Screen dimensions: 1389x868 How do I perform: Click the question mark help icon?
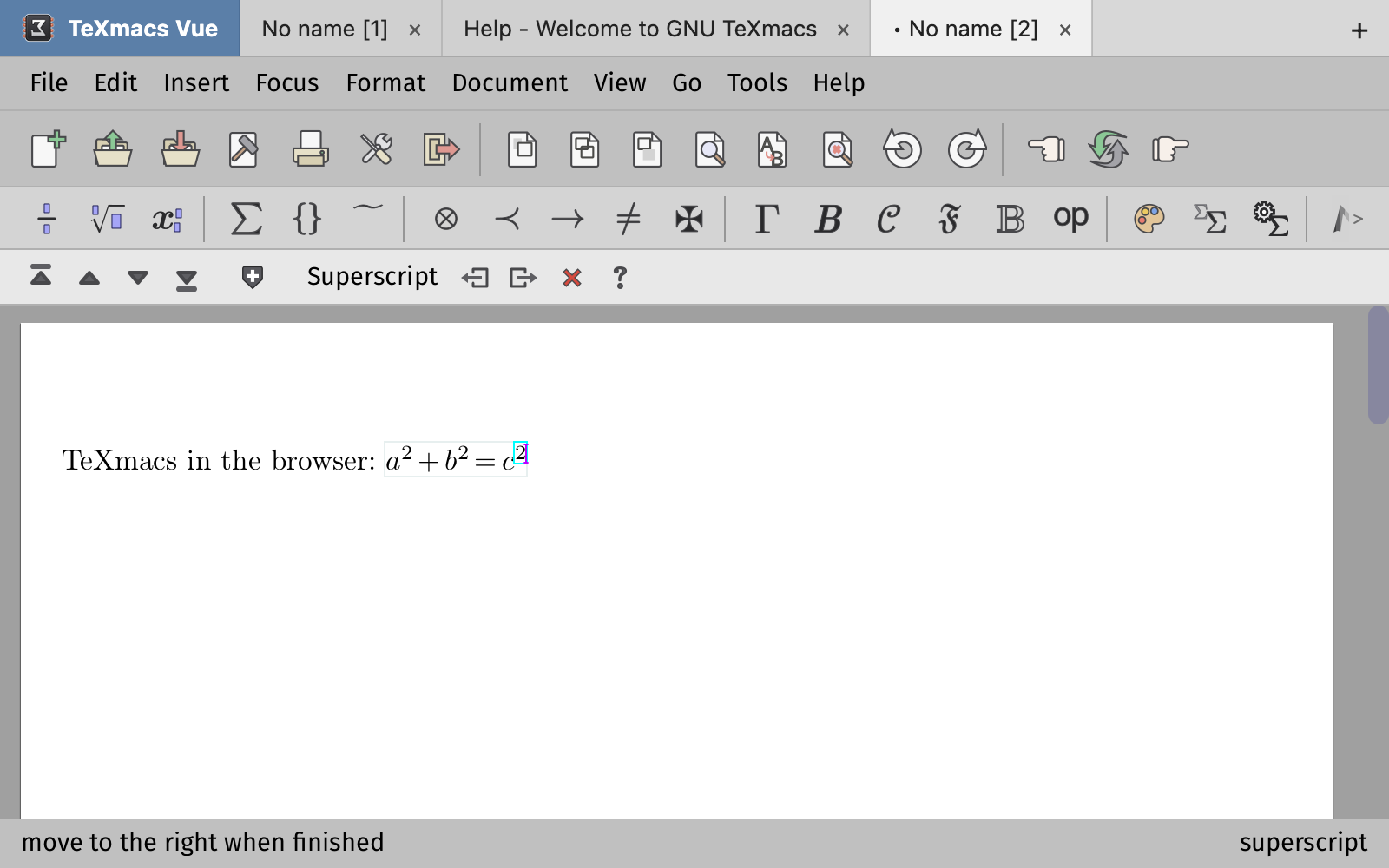point(620,278)
